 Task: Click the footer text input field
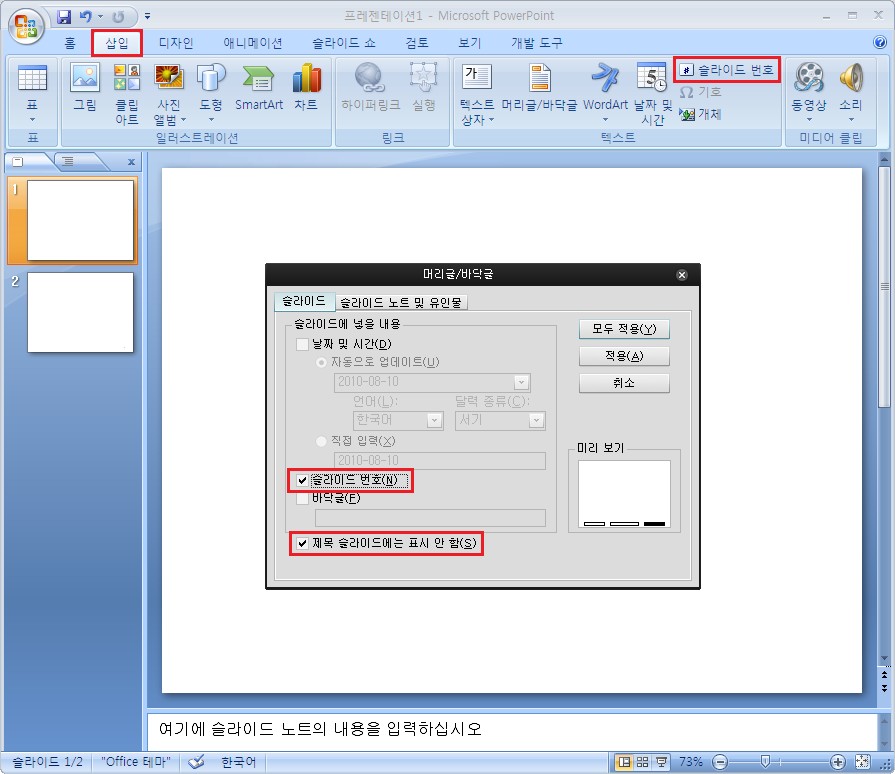[430, 518]
